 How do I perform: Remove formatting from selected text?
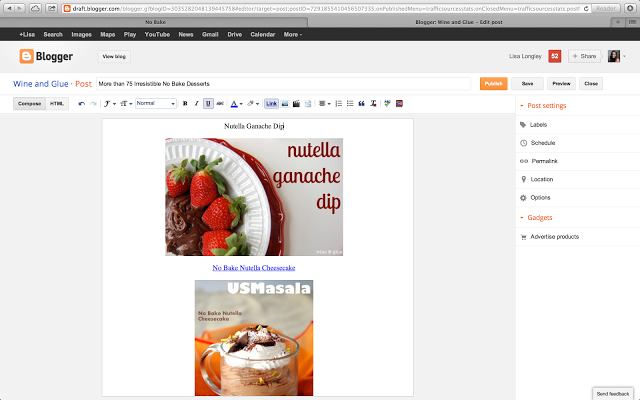tap(373, 104)
